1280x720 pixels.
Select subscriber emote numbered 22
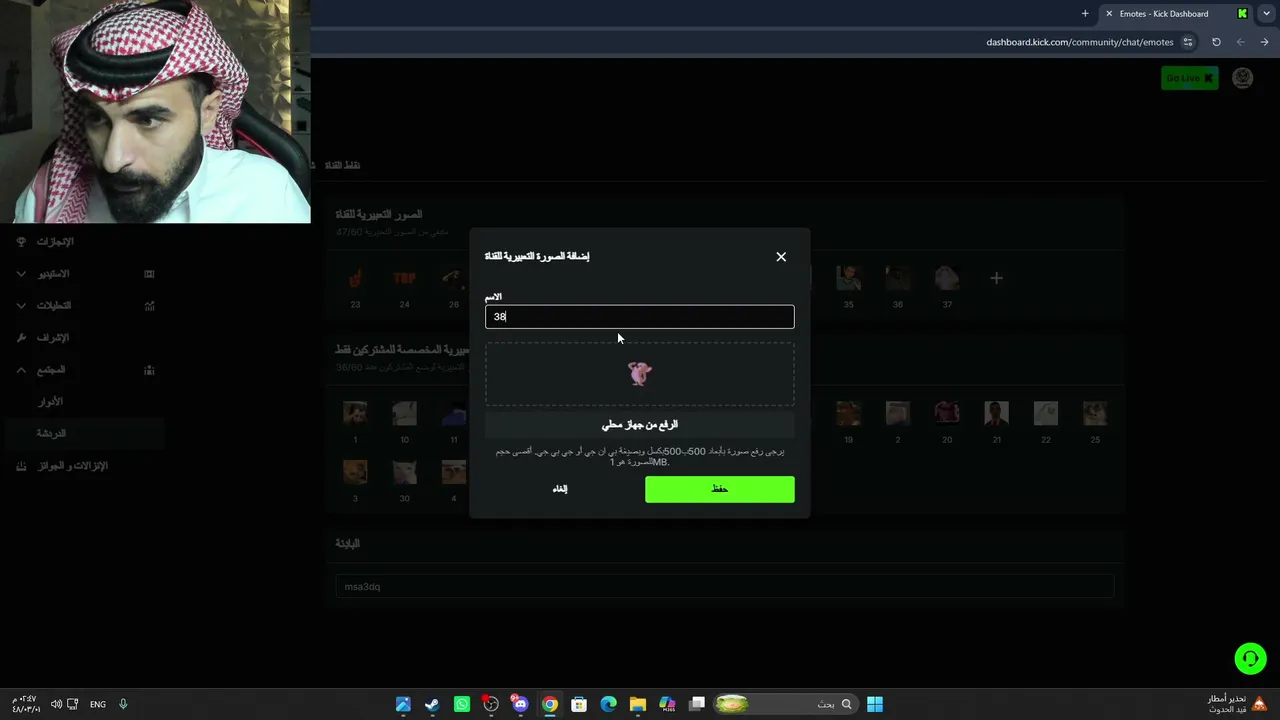coord(1046,413)
